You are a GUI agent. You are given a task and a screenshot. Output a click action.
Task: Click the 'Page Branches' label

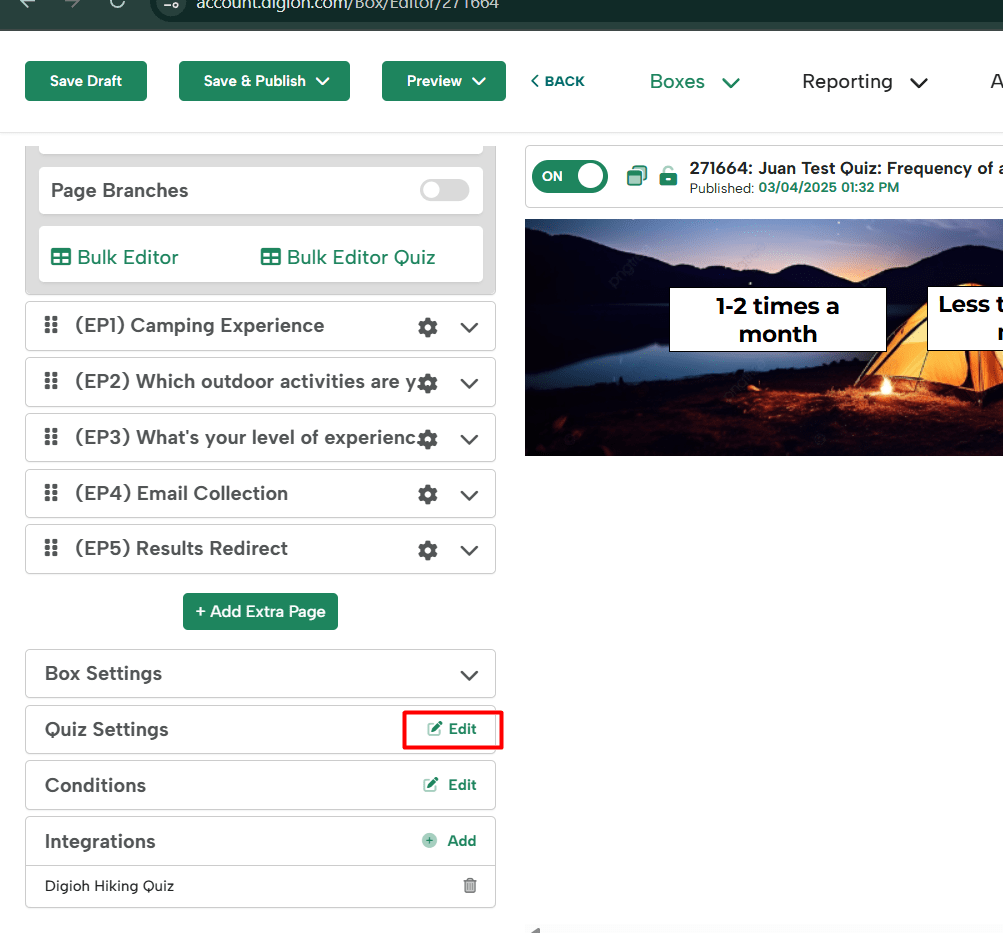coord(120,191)
